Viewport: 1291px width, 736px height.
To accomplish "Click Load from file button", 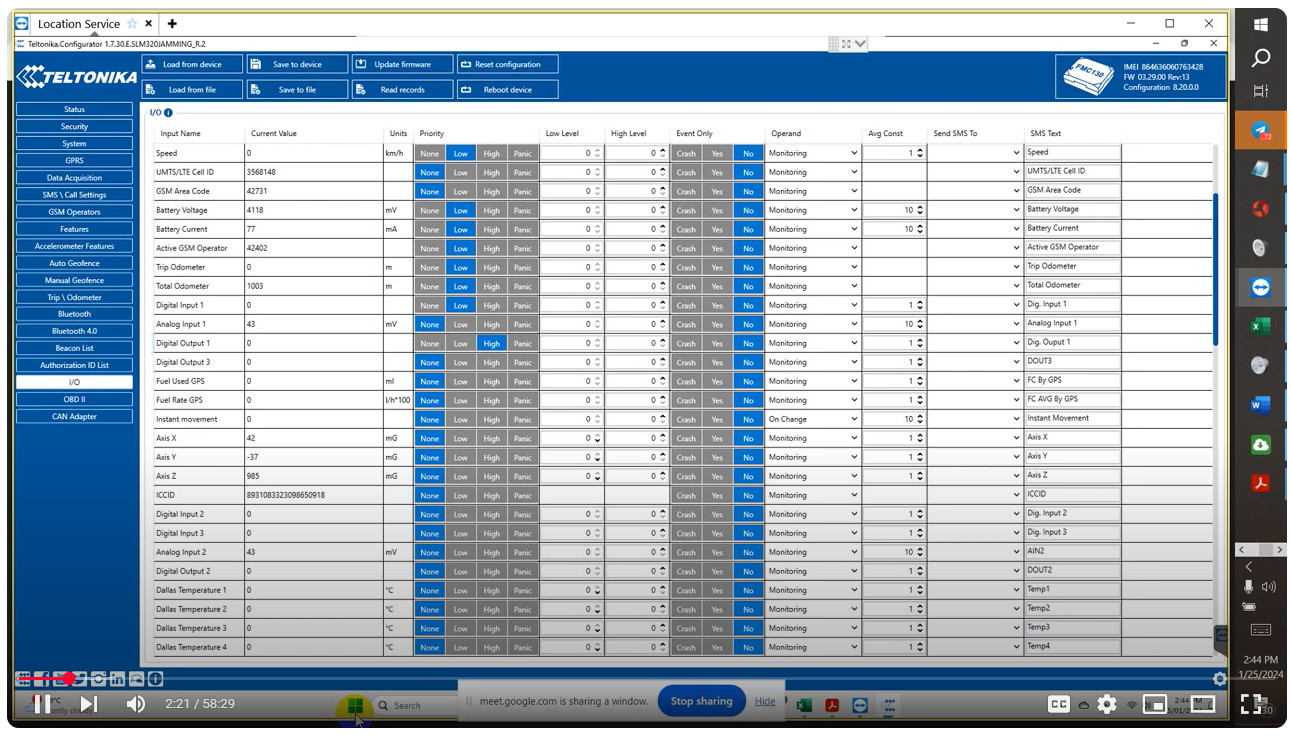I will [192, 90].
